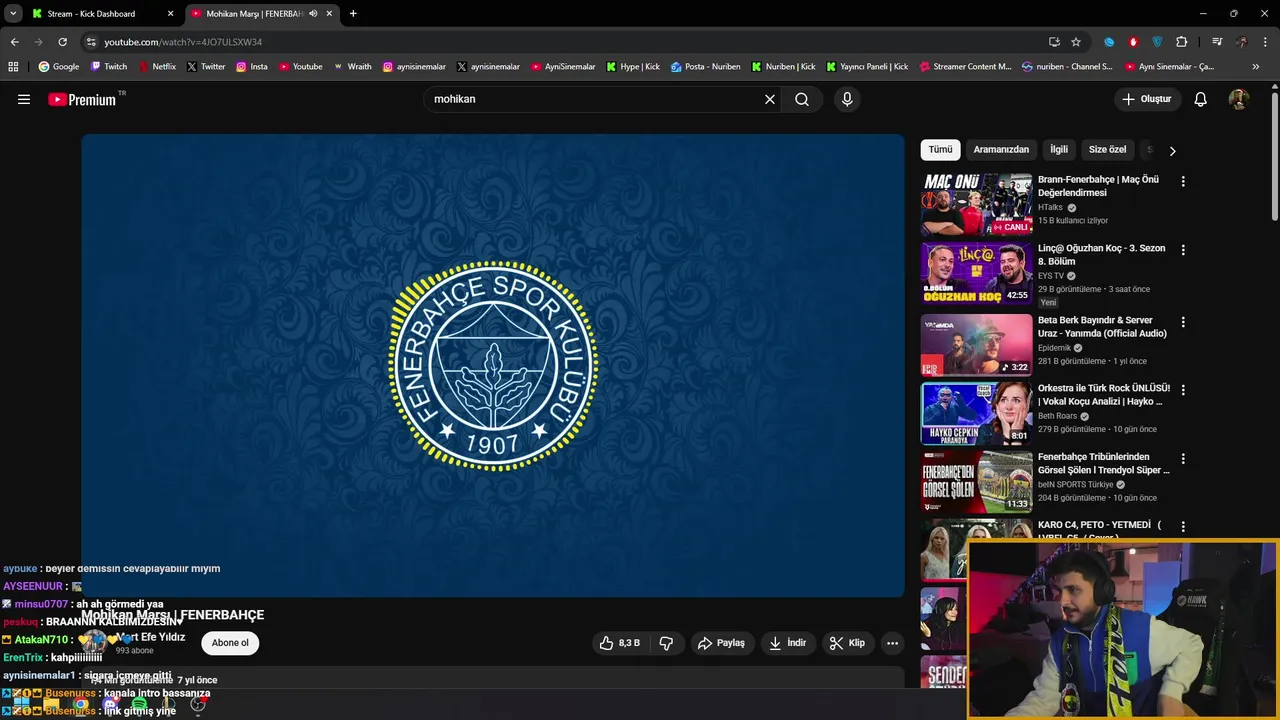The image size is (1280, 720).
Task: Mute the Mohikan Marşı tab audio
Action: [313, 14]
